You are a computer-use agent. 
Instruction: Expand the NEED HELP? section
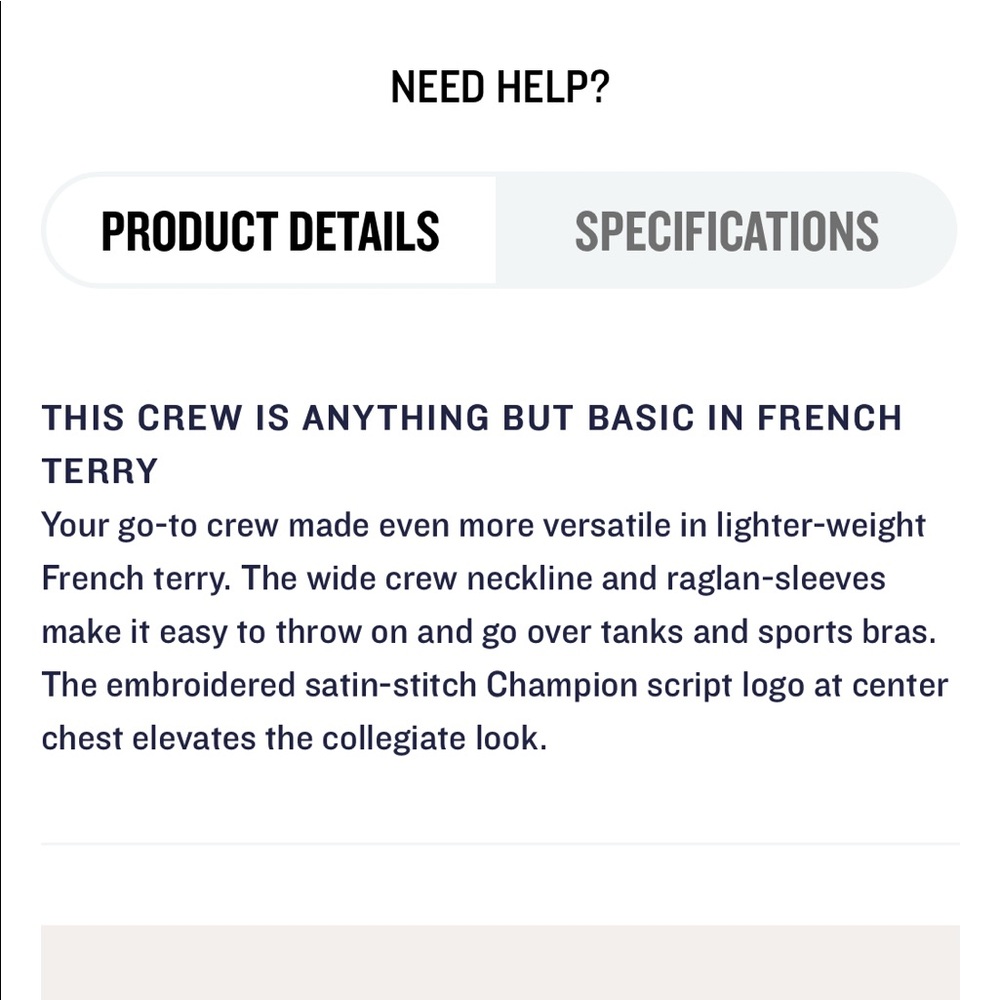coord(500,85)
